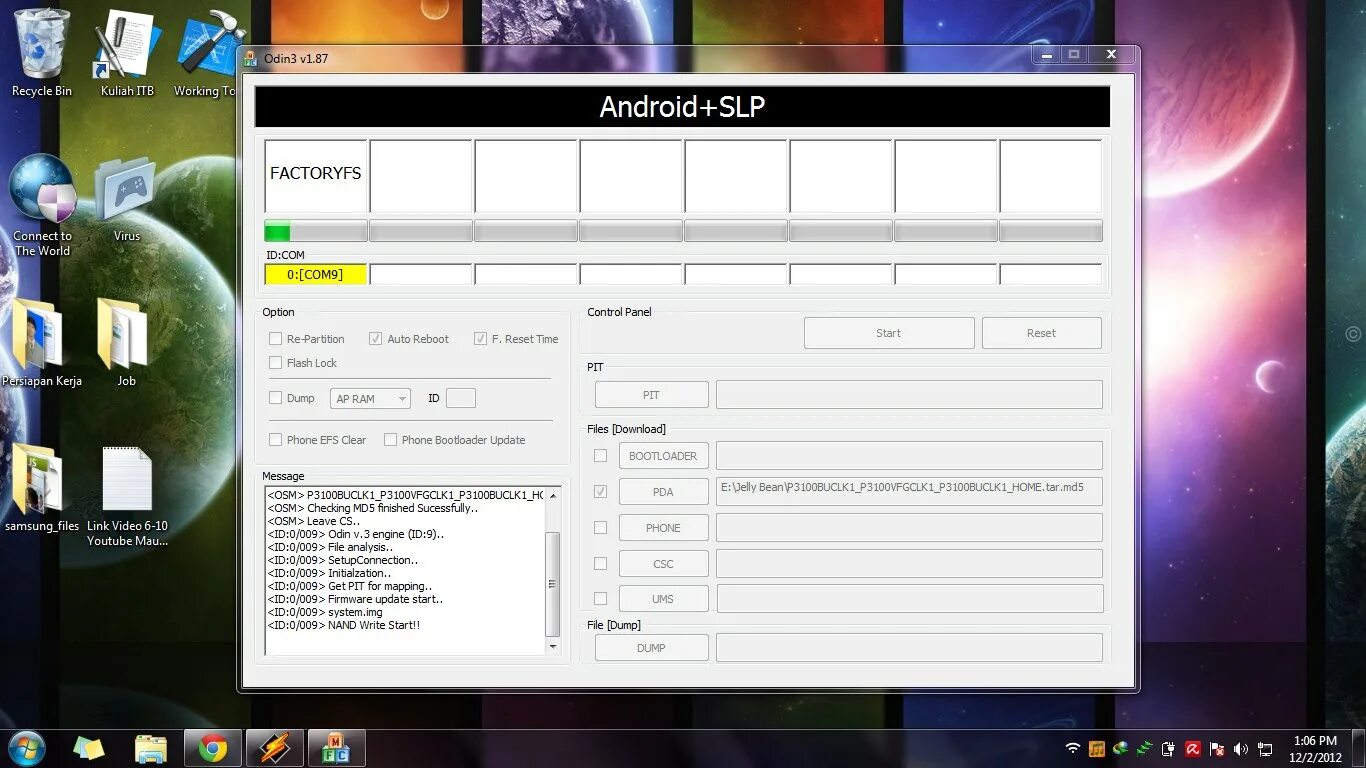Enable the Flash Lock checkbox
This screenshot has width=1366, height=768.
coord(275,363)
